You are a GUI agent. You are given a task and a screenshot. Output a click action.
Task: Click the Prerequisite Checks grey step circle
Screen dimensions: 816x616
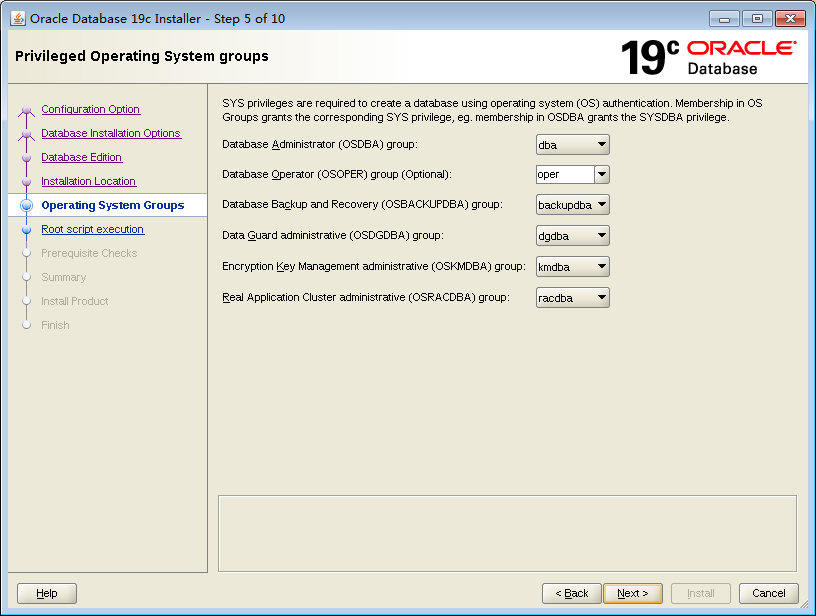pyautogui.click(x=26, y=253)
